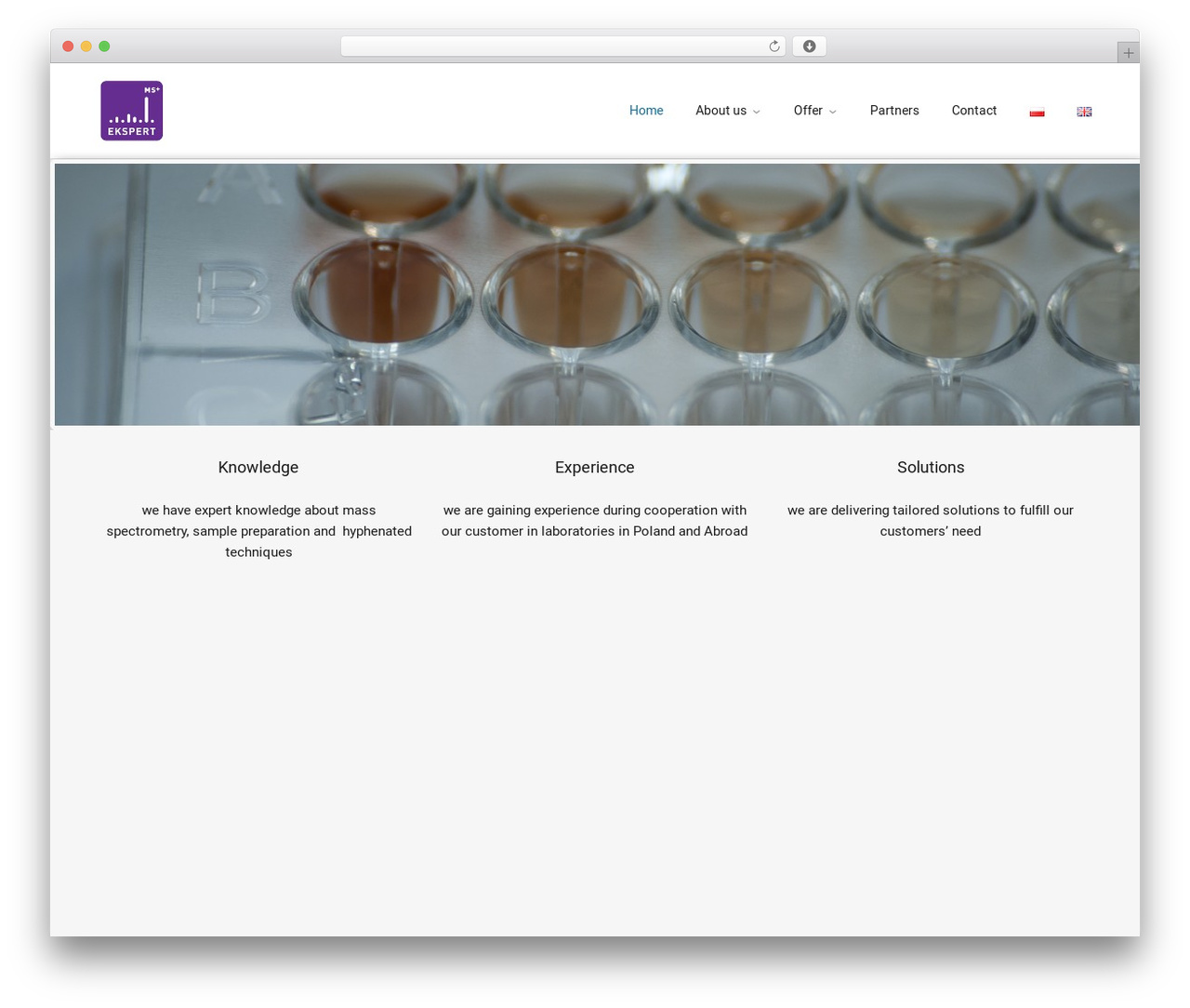
Task: Open the Offer menu item
Action: click(x=808, y=111)
